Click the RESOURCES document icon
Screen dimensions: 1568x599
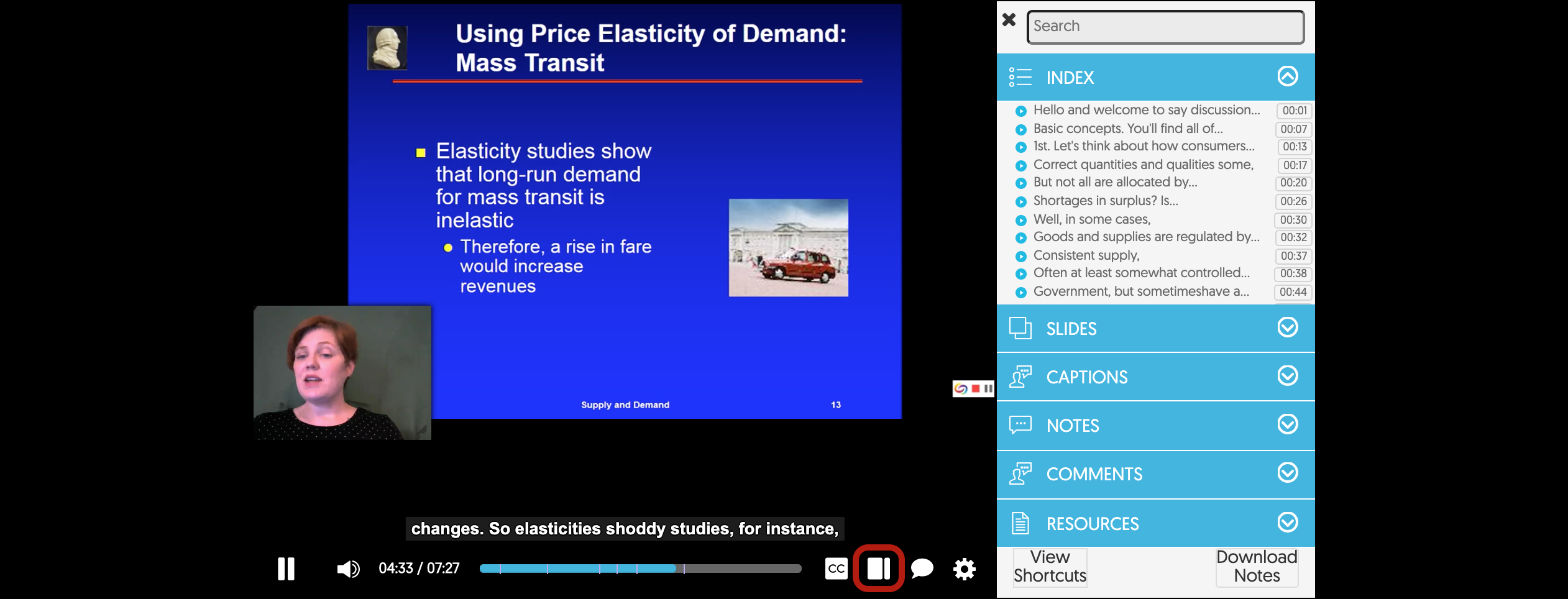[1020, 523]
